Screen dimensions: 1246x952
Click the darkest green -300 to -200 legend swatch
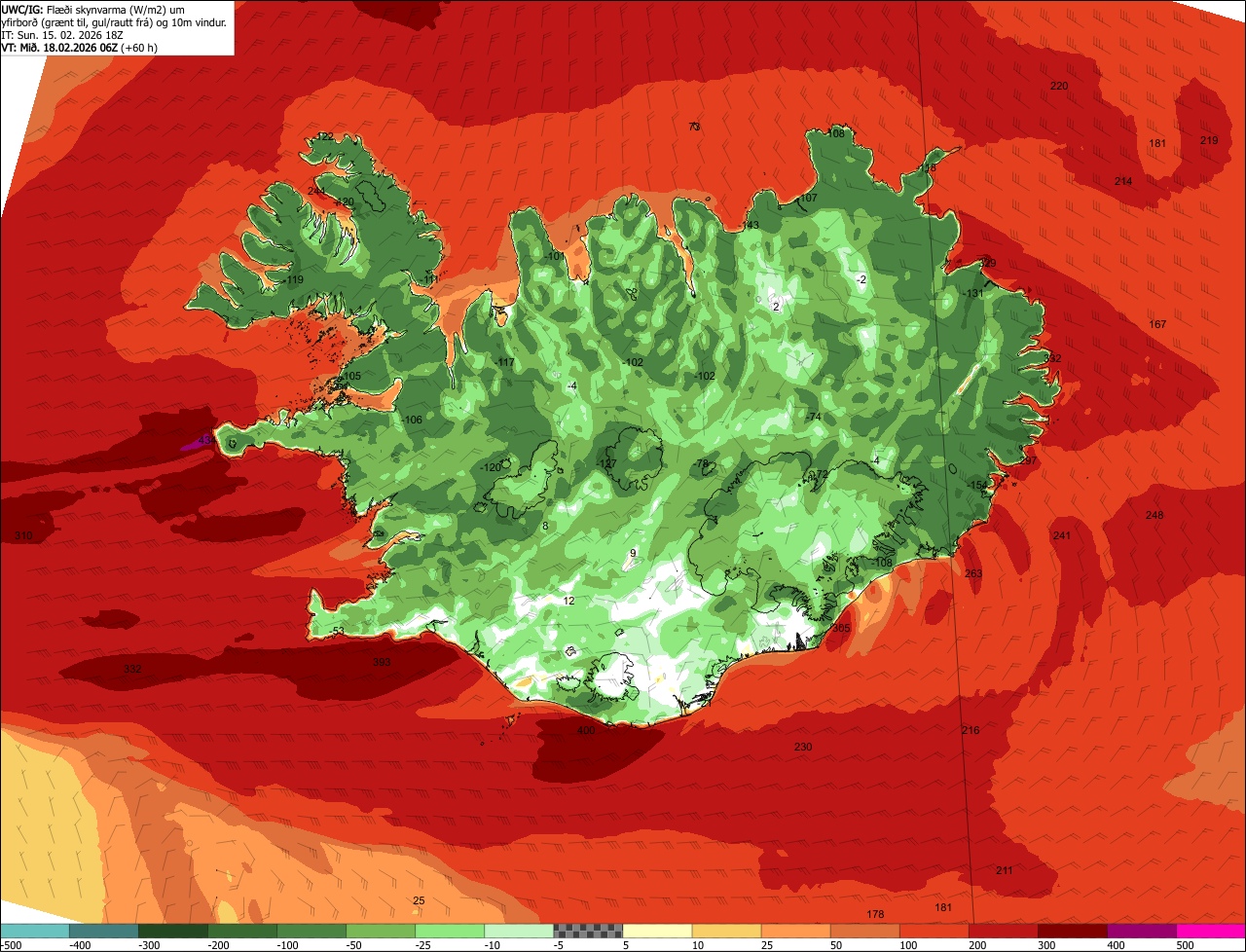pos(173,931)
